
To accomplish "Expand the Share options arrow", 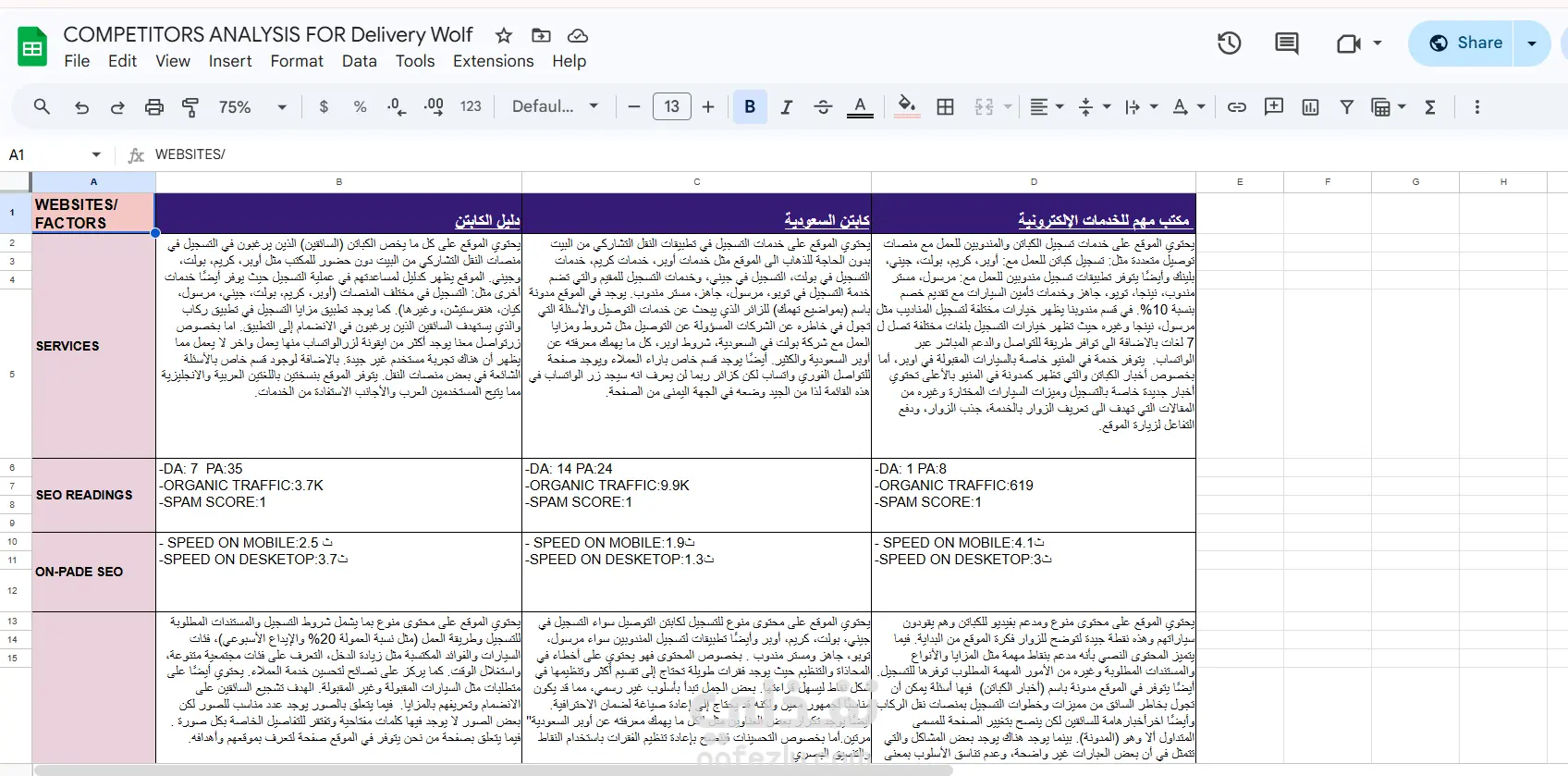I will 1532,43.
